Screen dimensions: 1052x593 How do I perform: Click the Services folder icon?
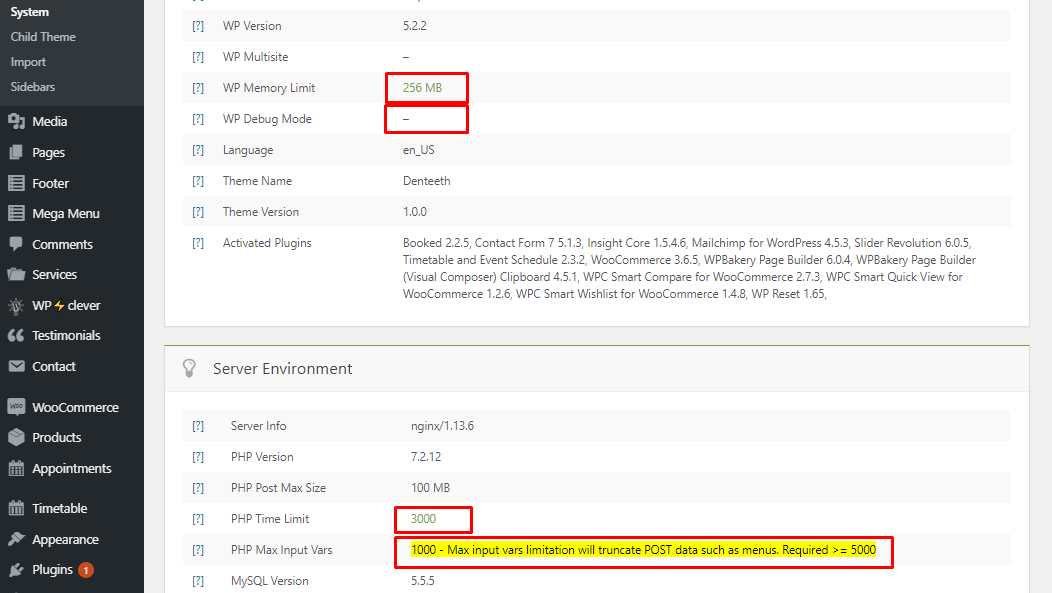16,274
